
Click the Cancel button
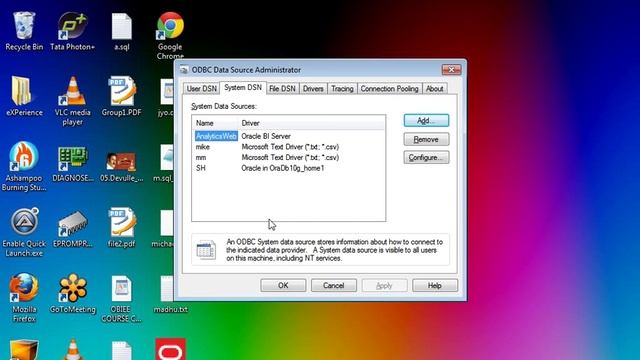point(333,285)
